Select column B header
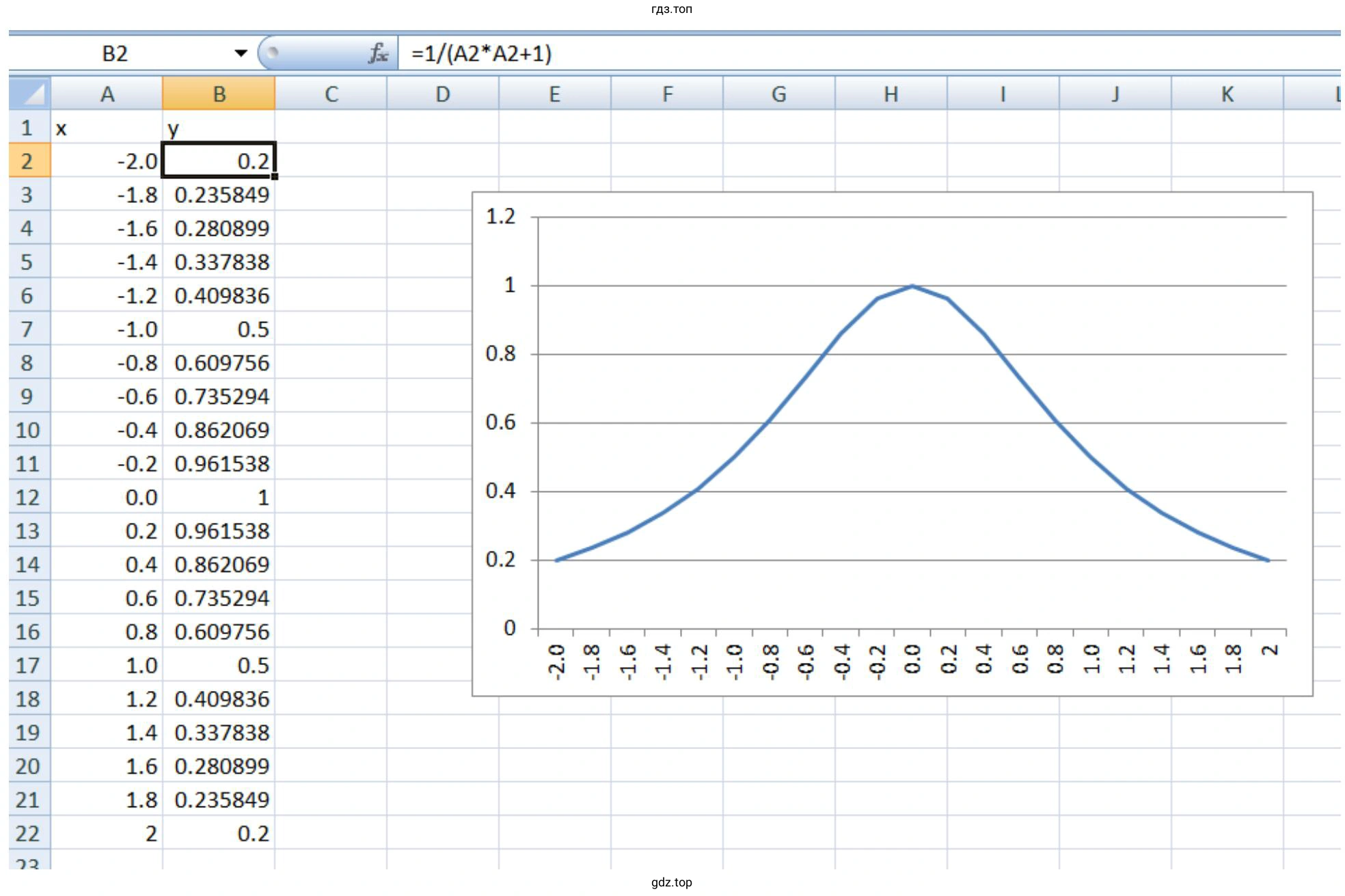 [x=219, y=94]
